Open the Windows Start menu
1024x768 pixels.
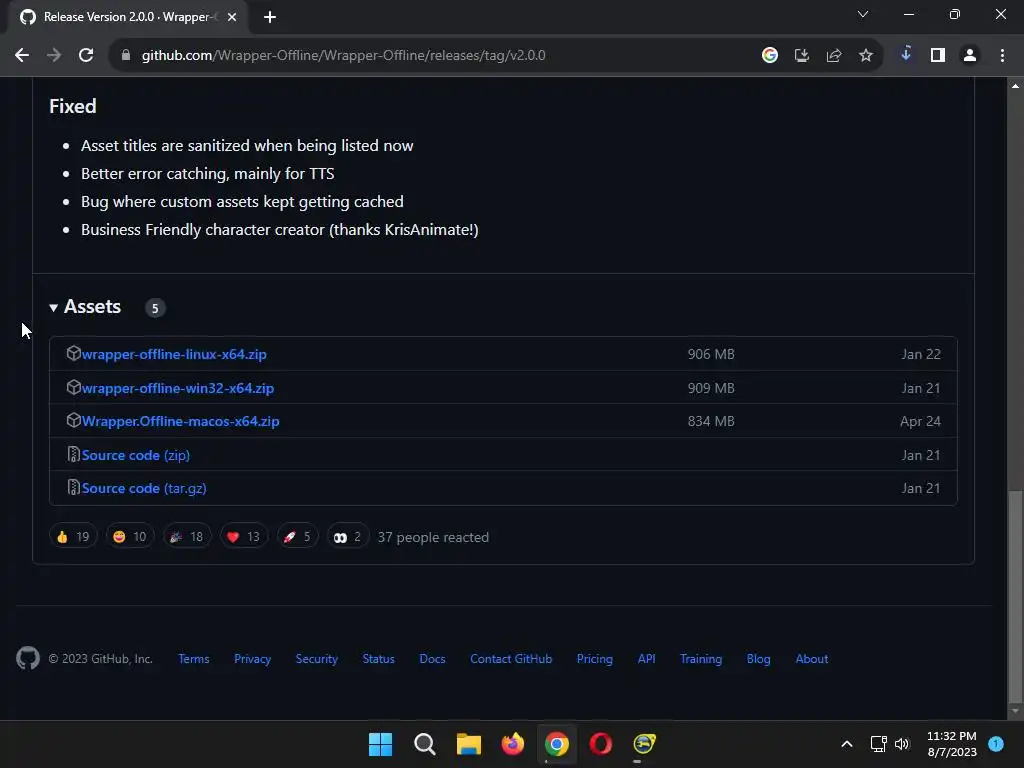click(x=381, y=744)
